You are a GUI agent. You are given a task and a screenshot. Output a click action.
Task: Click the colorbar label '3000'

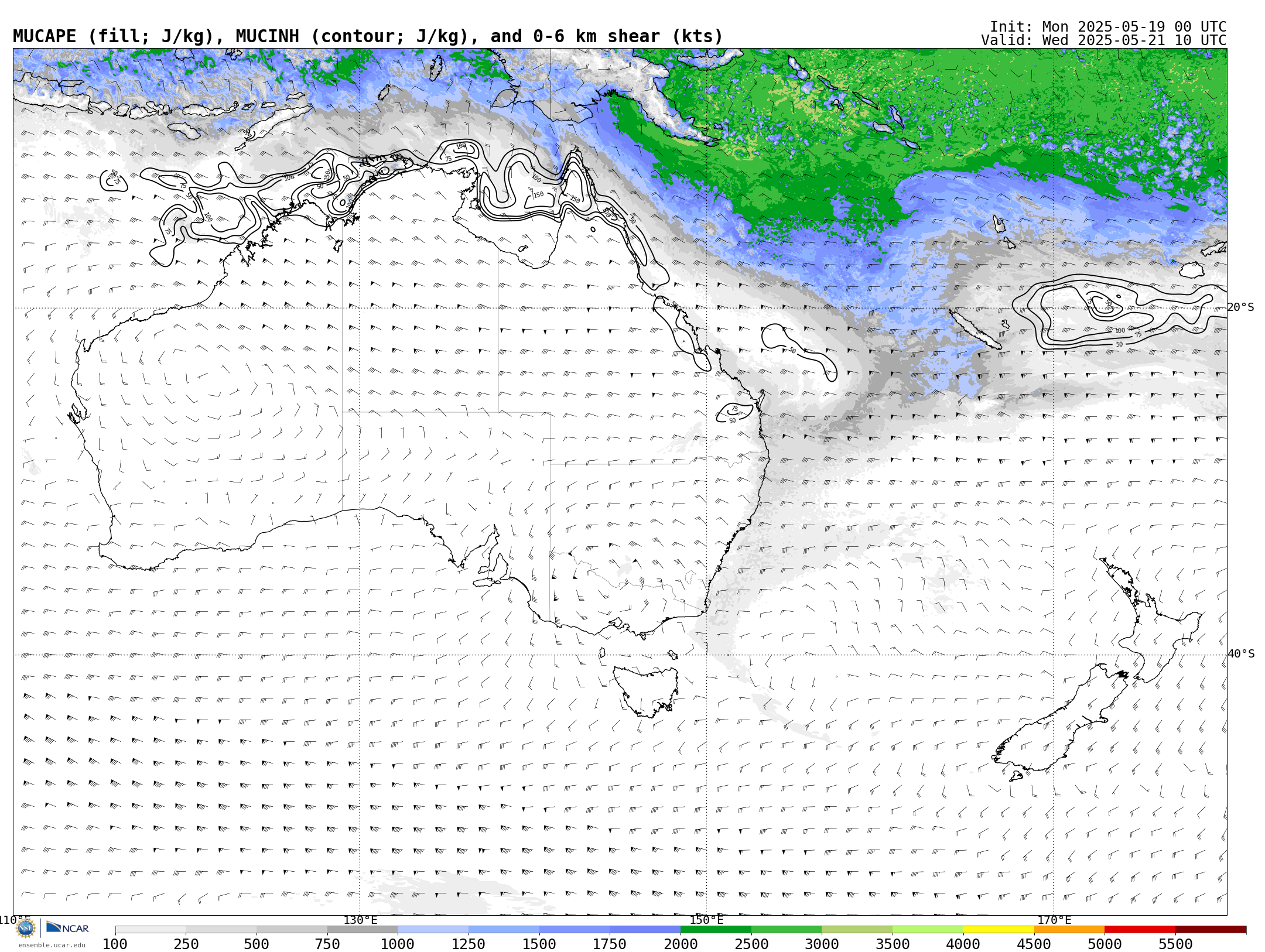click(x=822, y=944)
